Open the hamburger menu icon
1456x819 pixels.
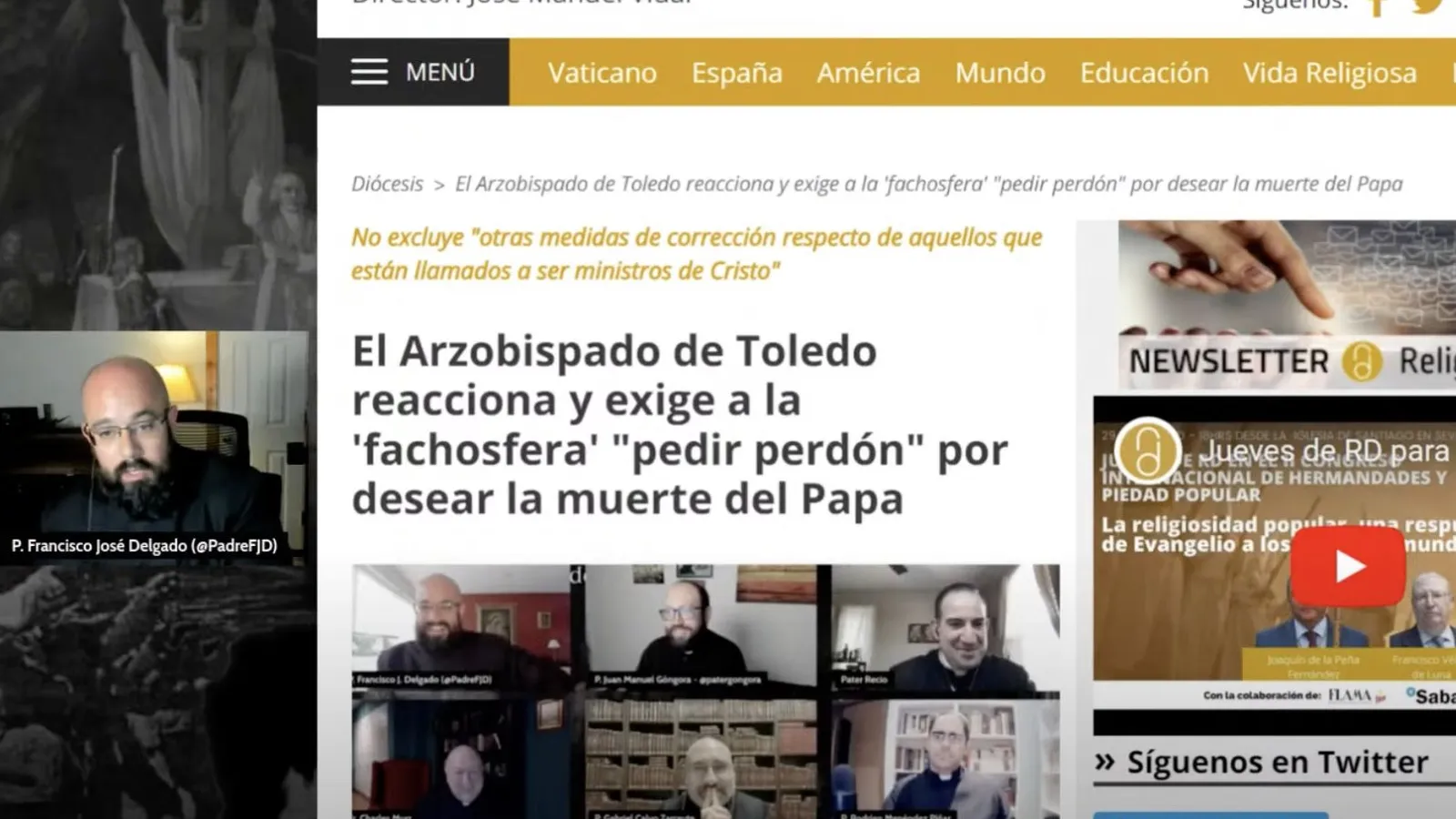369,72
